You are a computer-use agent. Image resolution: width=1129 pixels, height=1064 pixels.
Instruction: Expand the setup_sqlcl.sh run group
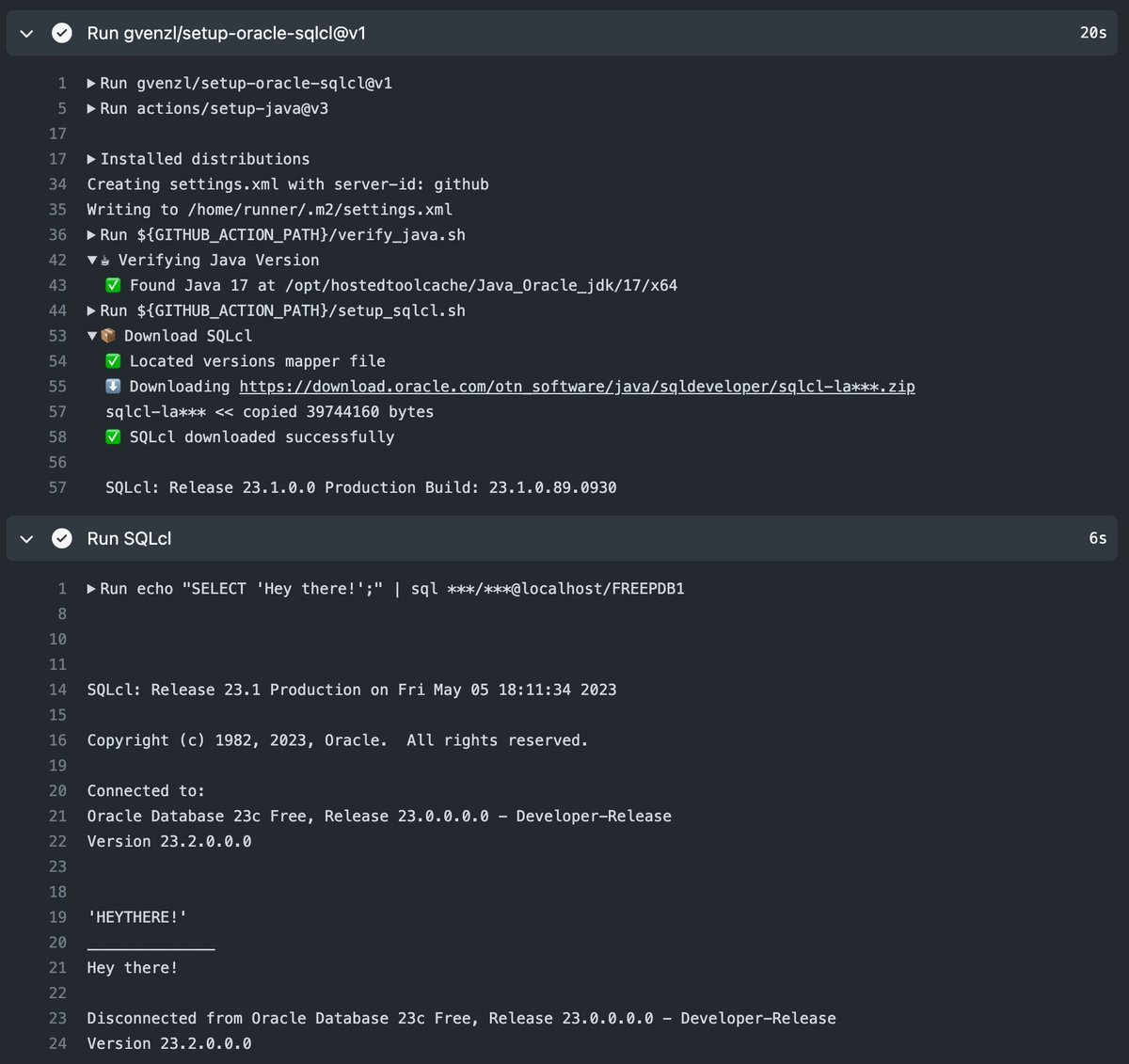click(91, 311)
